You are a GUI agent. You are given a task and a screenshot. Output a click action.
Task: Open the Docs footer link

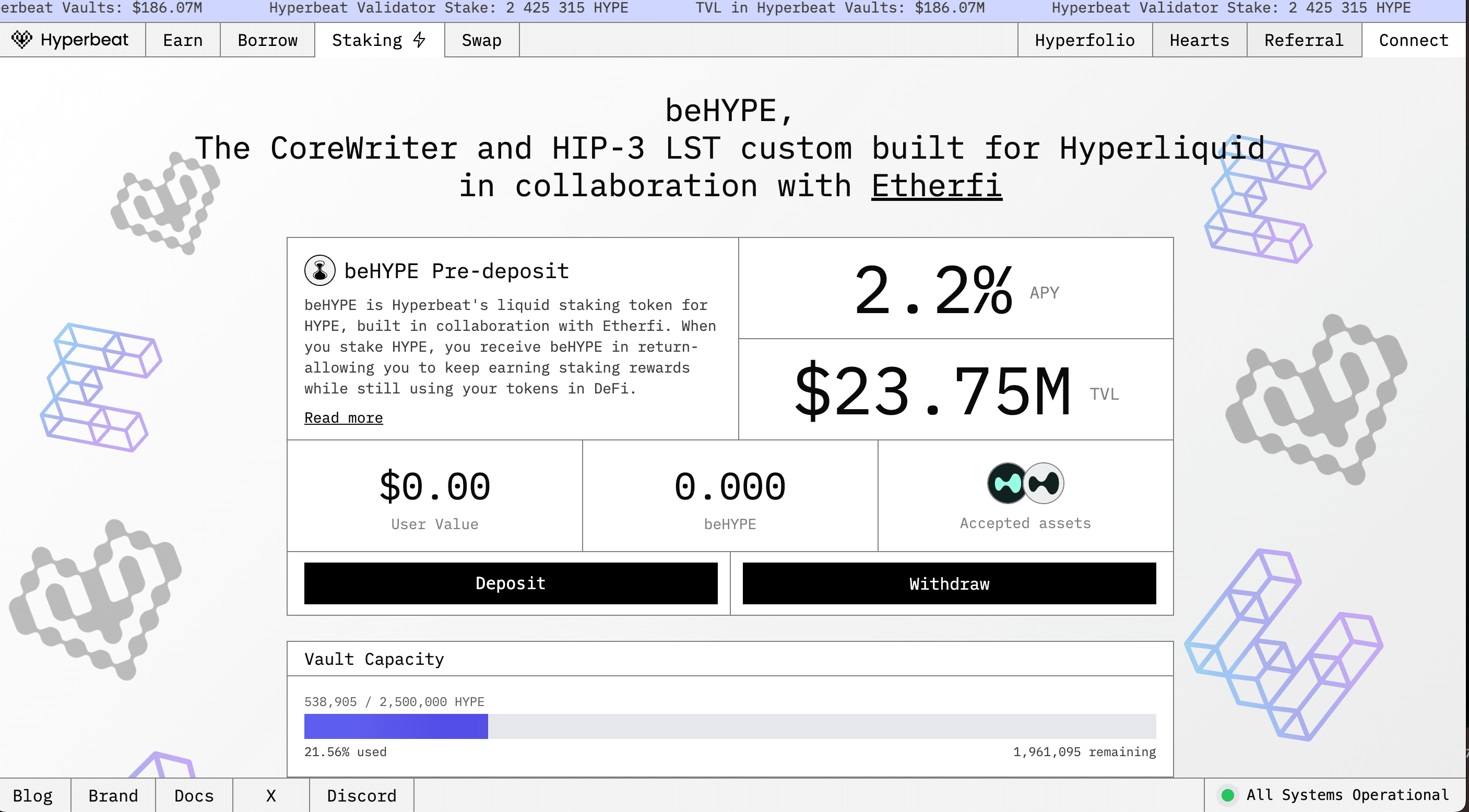point(194,795)
